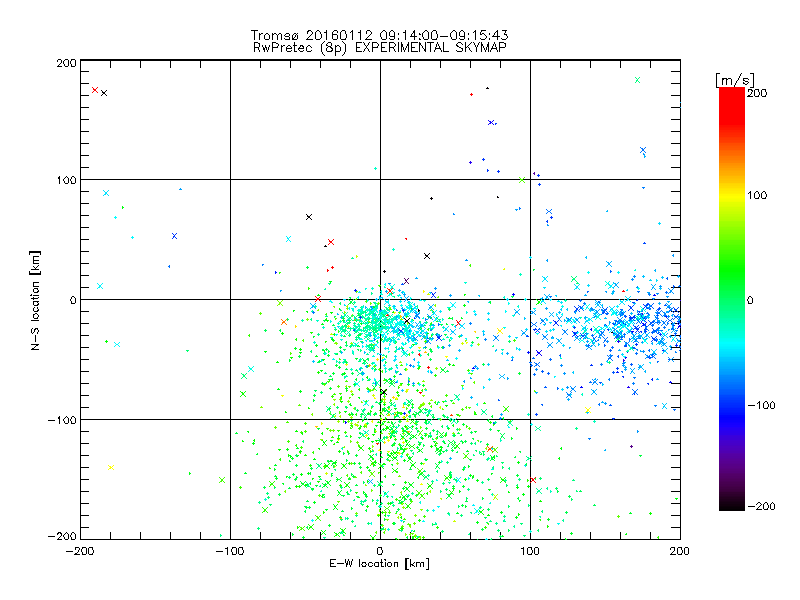The image size is (800, 600).
Task: Click the origin where the zero grid lines cross
Action: click(380, 299)
